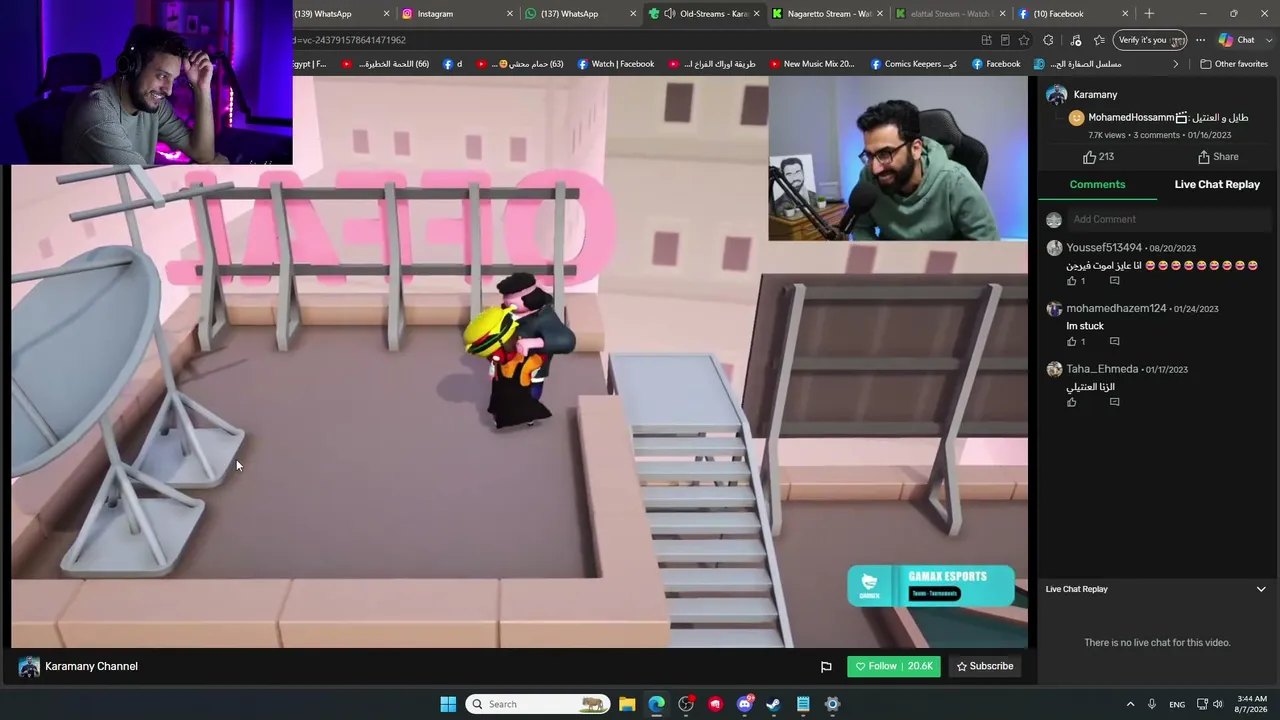This screenshot has height=720, width=1280.
Task: Open the volume control in system tray
Action: [x=1218, y=704]
